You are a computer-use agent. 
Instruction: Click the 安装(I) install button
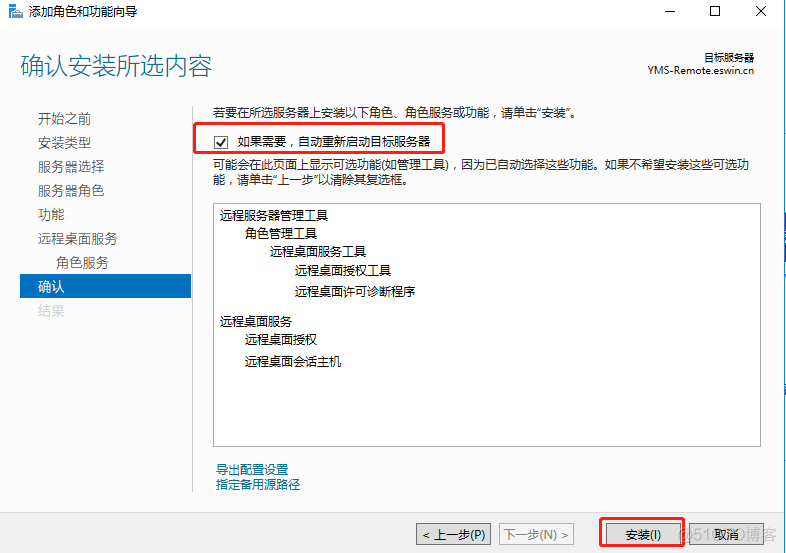click(641, 534)
